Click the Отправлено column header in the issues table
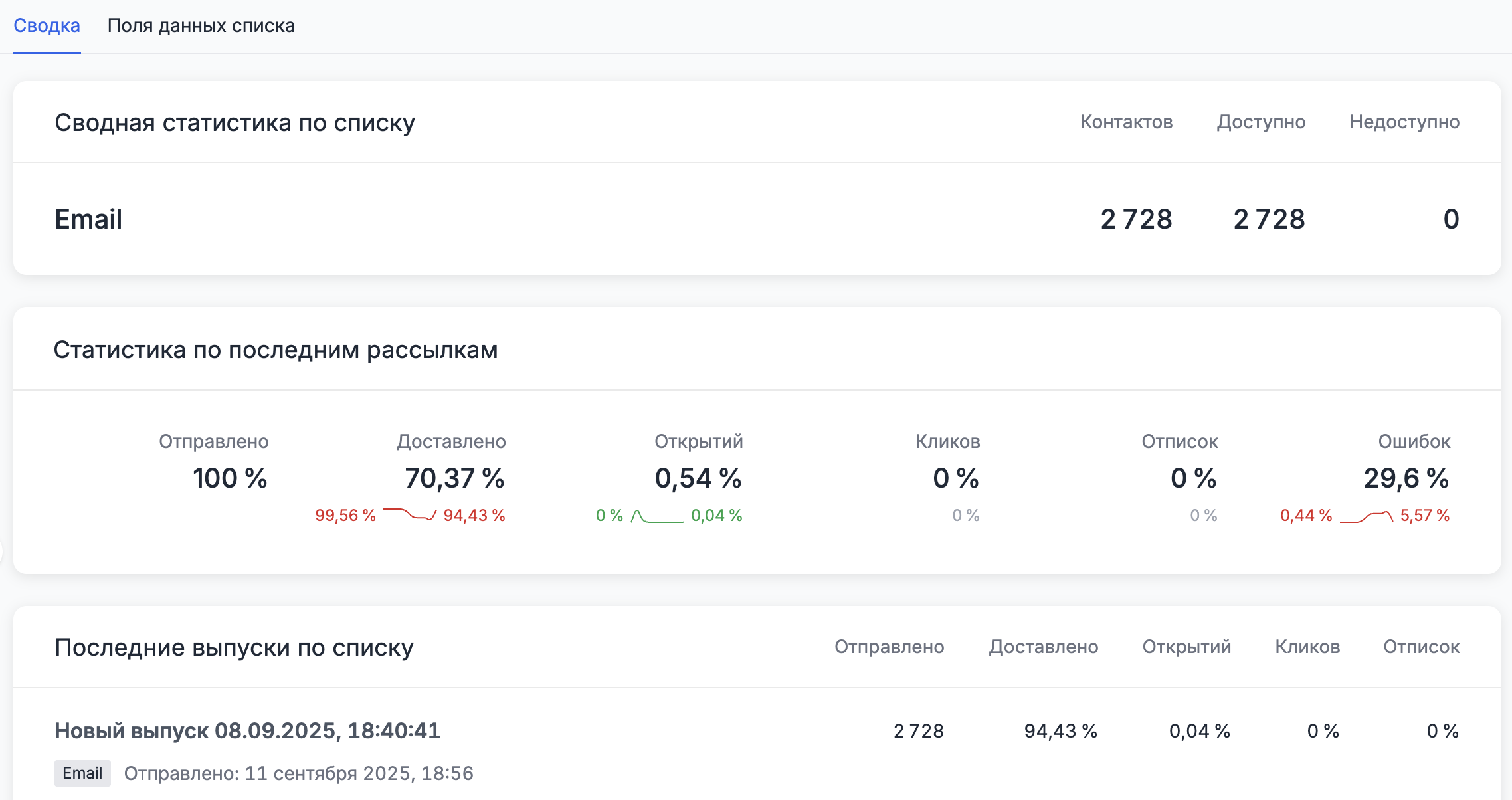This screenshot has width=1512, height=800. click(889, 647)
